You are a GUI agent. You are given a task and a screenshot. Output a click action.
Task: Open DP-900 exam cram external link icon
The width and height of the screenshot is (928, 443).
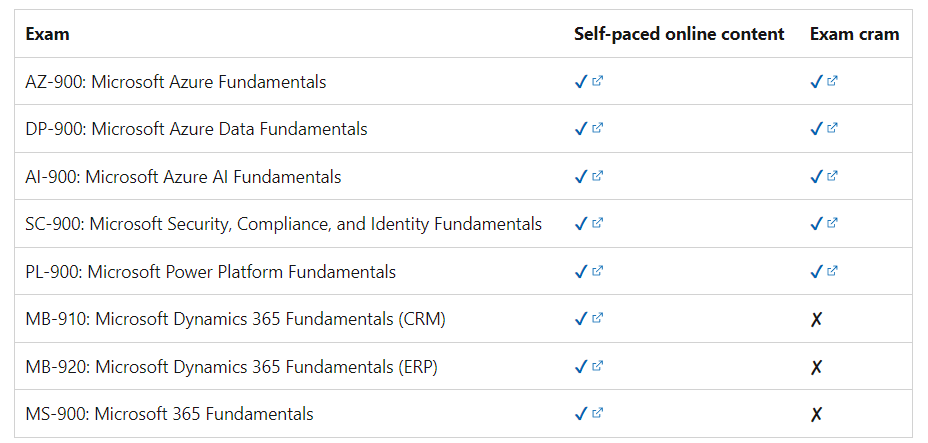(x=833, y=129)
